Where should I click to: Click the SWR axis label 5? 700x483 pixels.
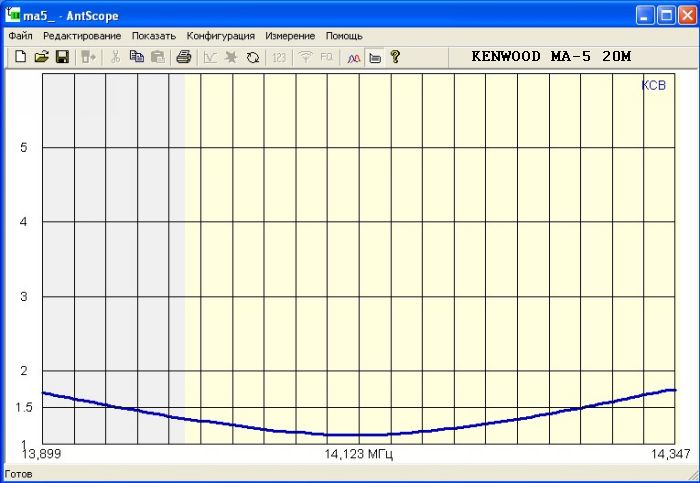click(24, 147)
